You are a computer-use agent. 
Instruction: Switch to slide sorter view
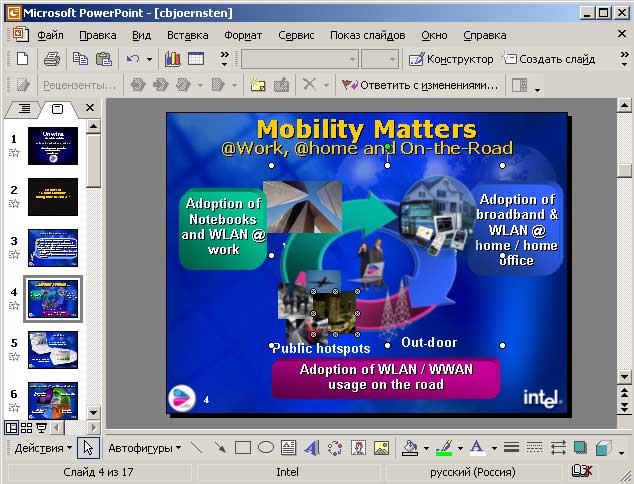tap(27, 427)
